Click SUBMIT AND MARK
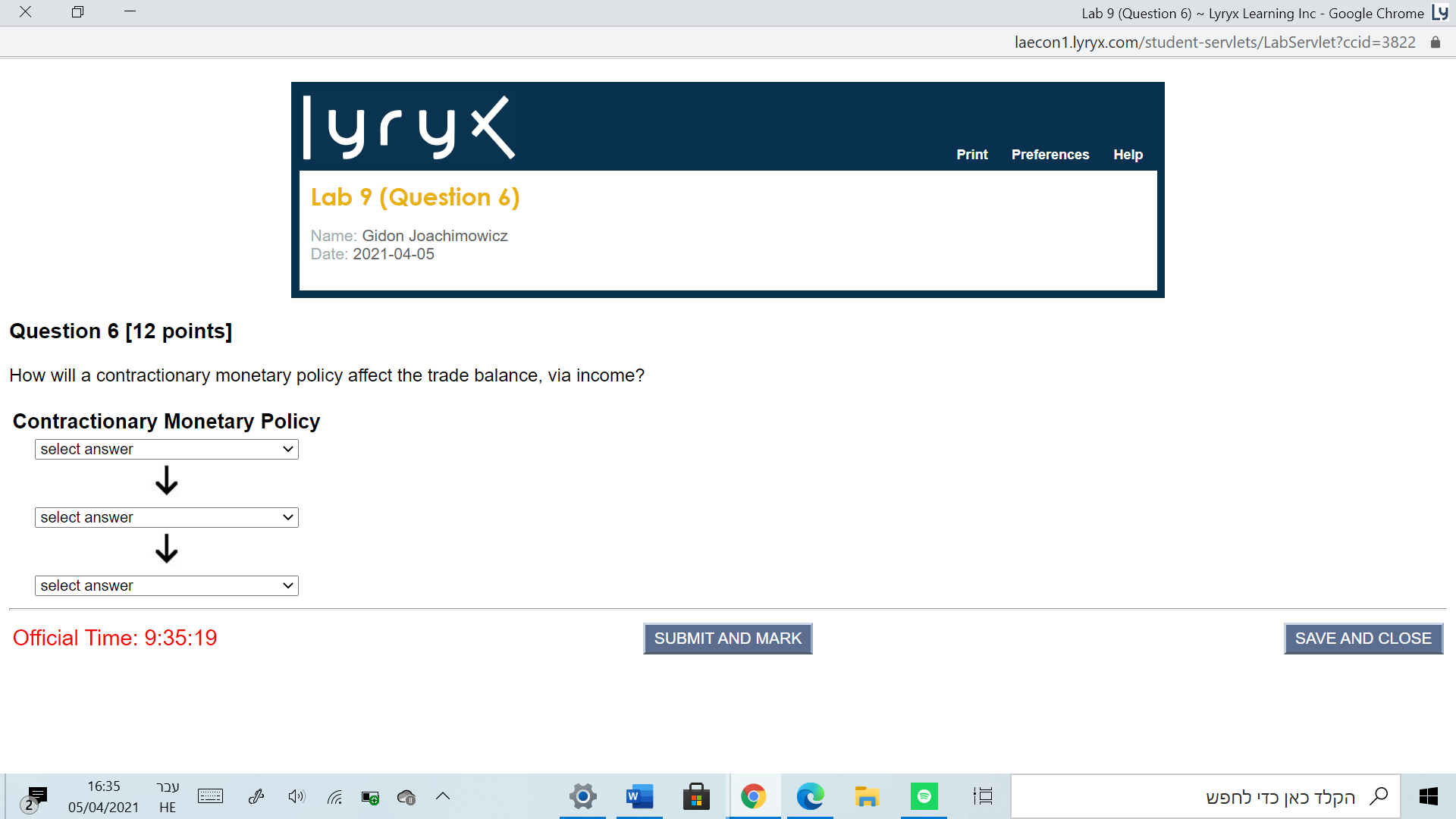Image resolution: width=1456 pixels, height=819 pixels. [x=727, y=639]
